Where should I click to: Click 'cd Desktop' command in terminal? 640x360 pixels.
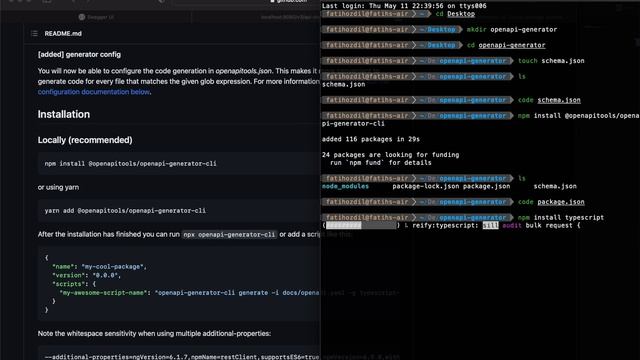point(455,14)
